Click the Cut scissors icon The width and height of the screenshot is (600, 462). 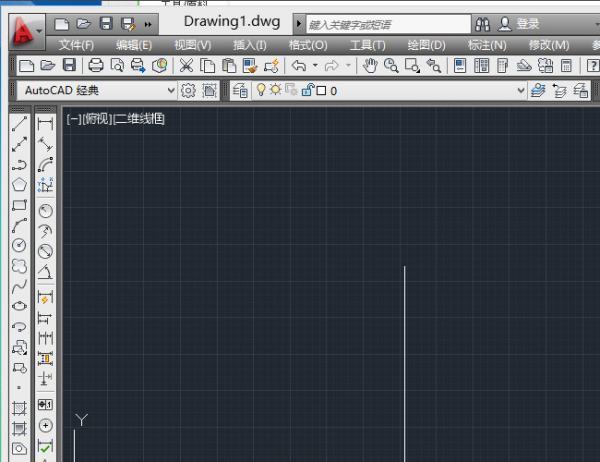(186, 65)
